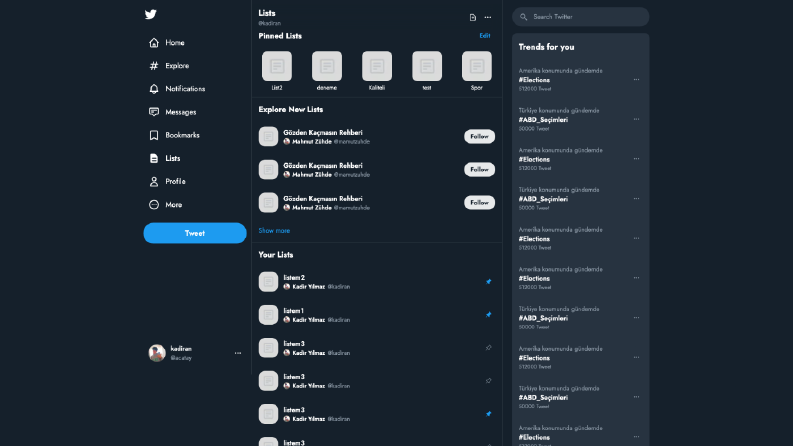Click the Twitter bird logo
This screenshot has height=446, width=793.
click(x=151, y=14)
